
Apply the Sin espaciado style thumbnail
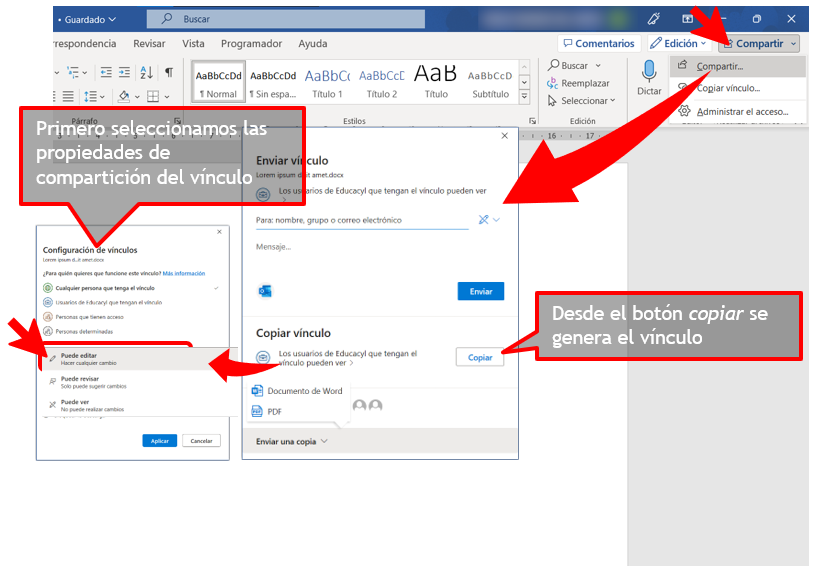[273, 82]
